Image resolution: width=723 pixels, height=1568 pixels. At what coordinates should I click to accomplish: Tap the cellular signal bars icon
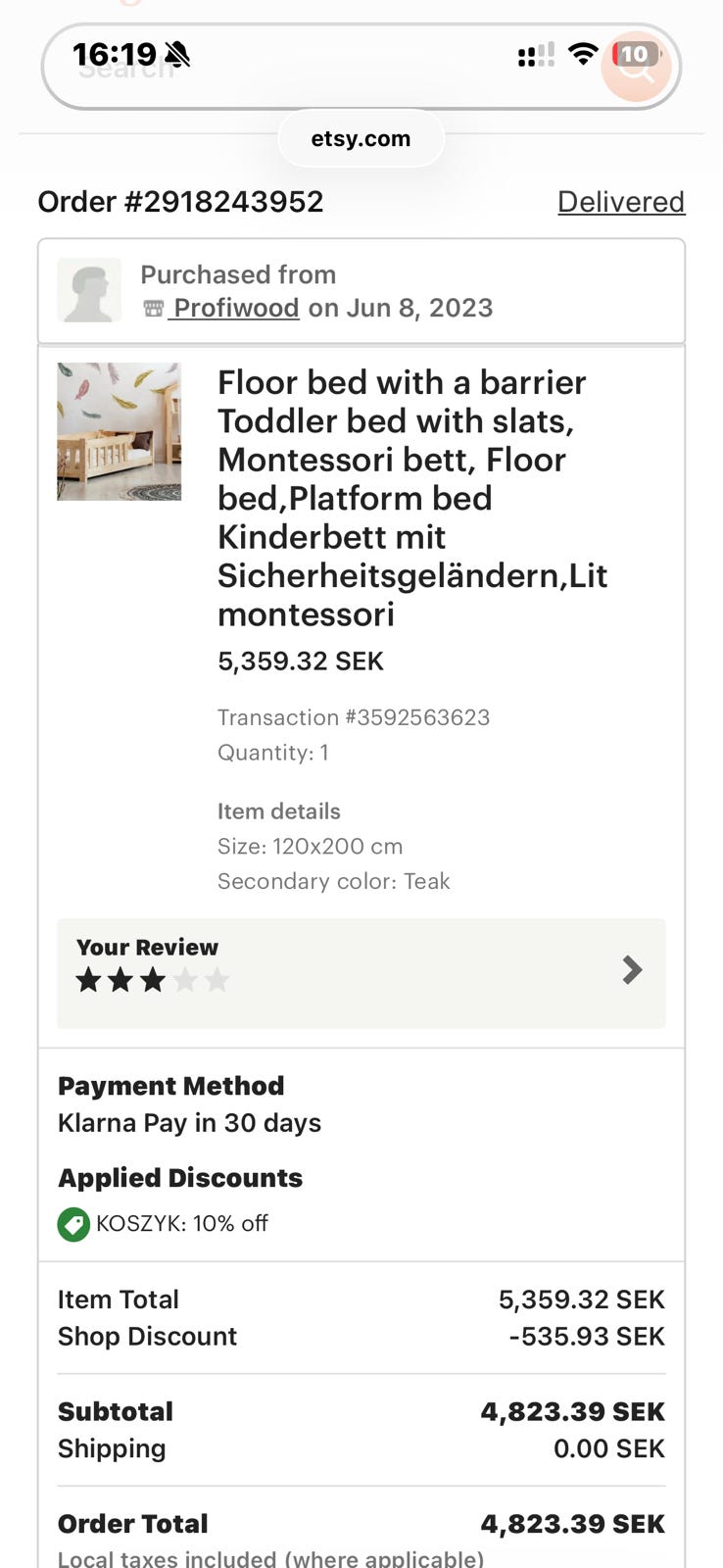click(x=536, y=55)
